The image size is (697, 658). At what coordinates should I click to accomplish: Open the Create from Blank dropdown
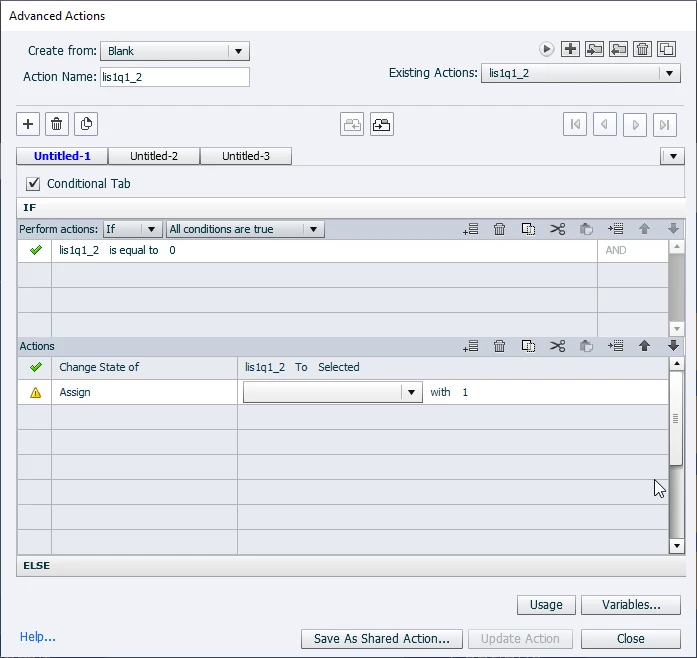(175, 51)
